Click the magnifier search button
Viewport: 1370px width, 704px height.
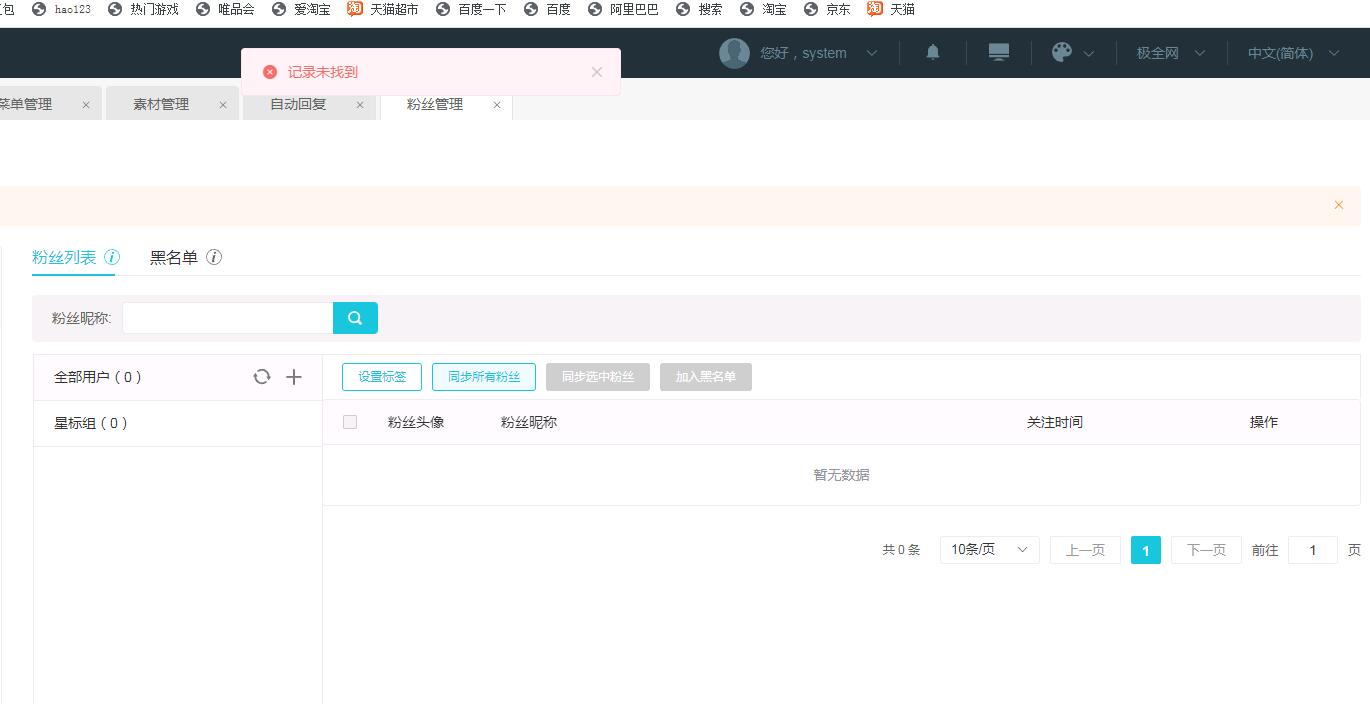[355, 318]
